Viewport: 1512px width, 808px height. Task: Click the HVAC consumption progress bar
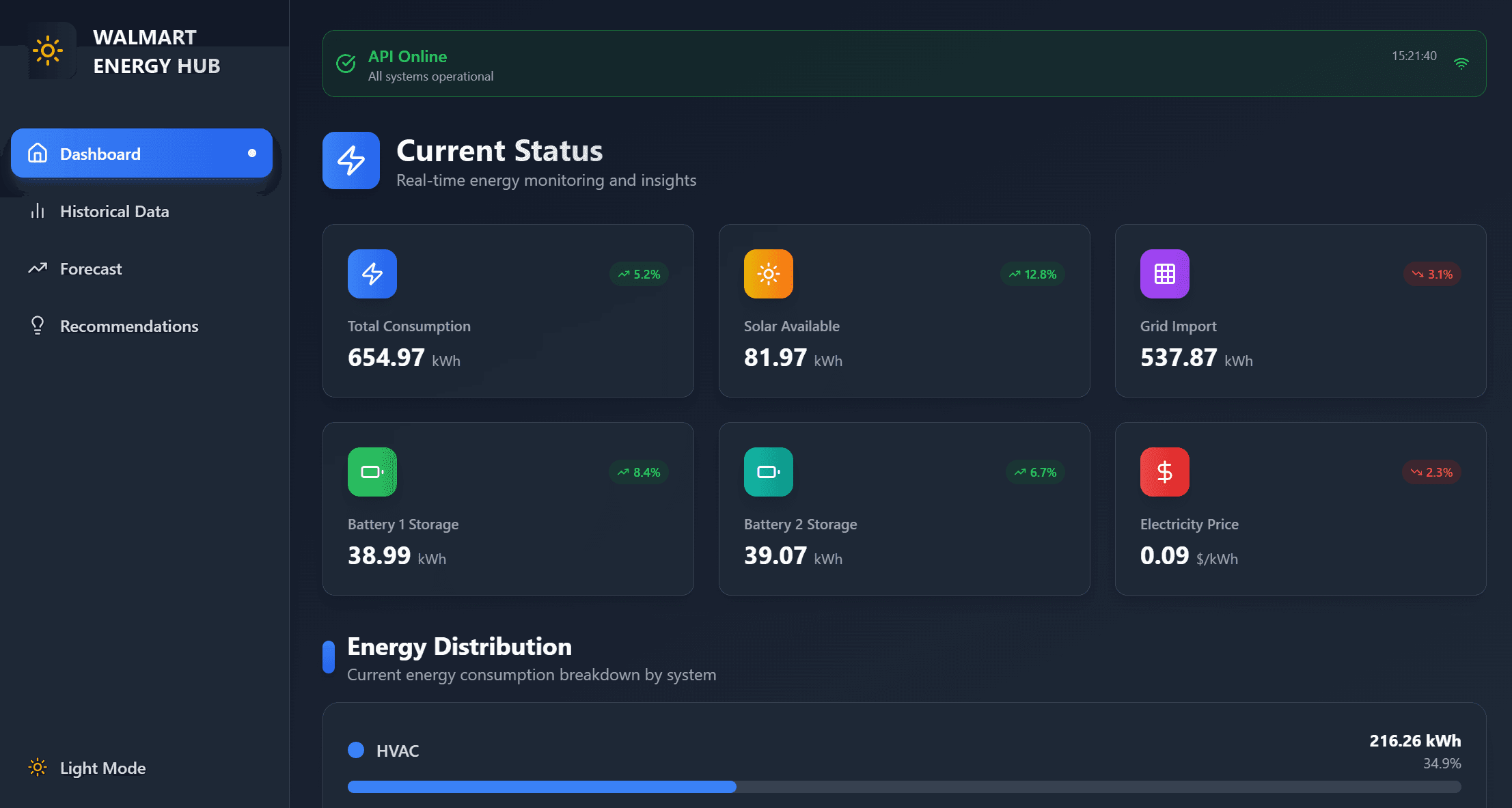pyautogui.click(x=905, y=787)
